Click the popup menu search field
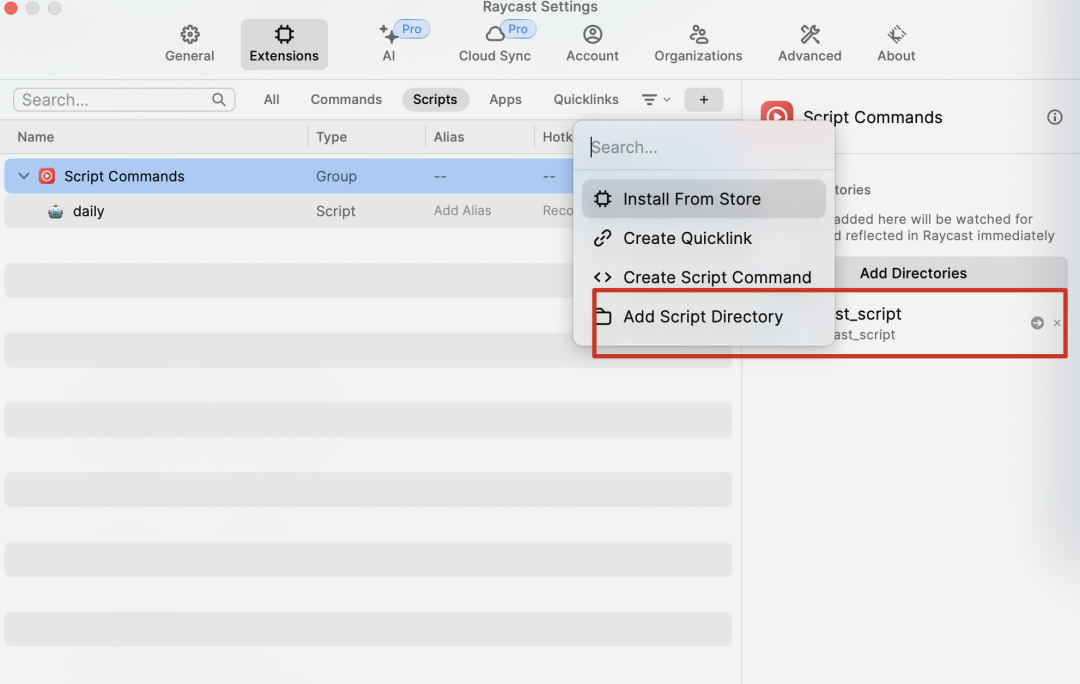The width and height of the screenshot is (1080, 684). coord(704,147)
